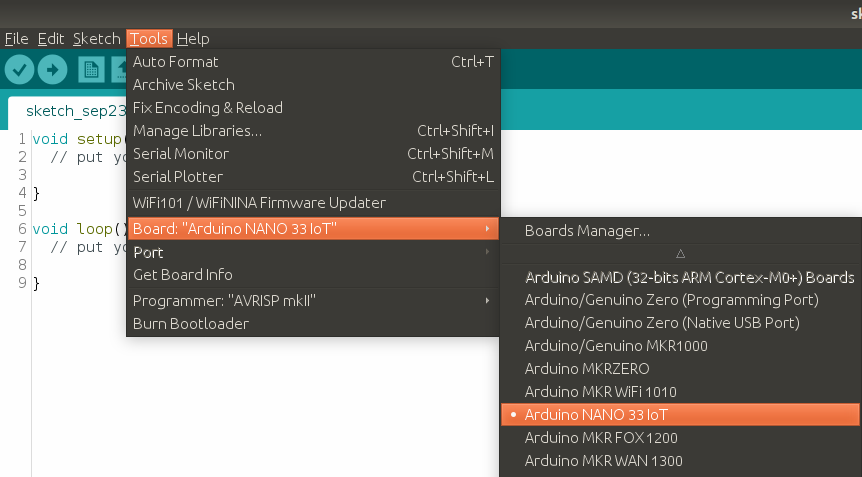
Task: Select Fix Encoding & Reload
Action: point(313,108)
